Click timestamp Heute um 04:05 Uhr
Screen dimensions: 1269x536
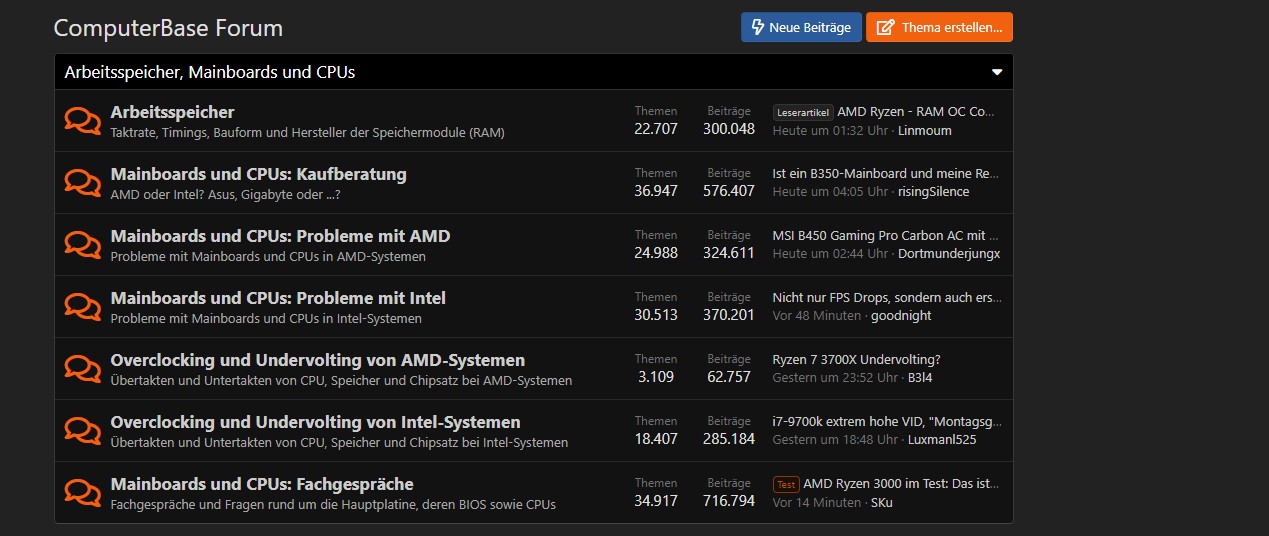point(830,192)
